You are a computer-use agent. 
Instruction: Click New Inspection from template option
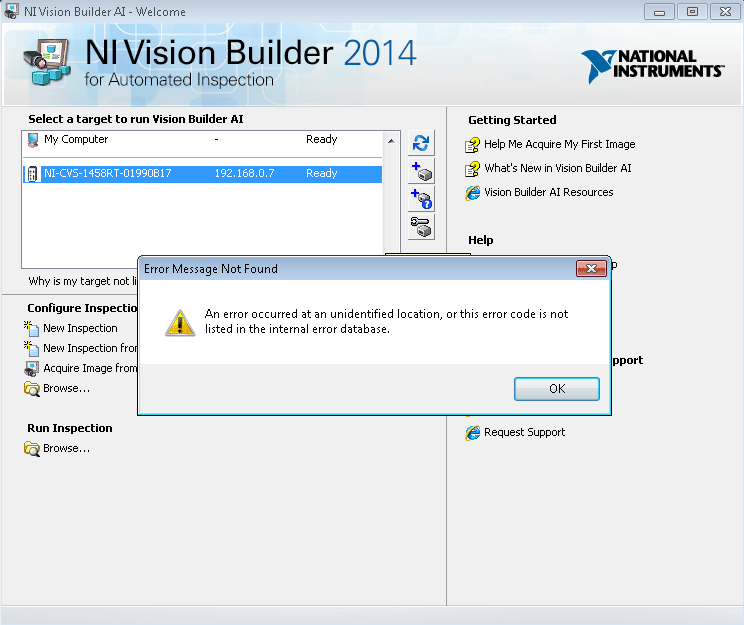pos(90,348)
